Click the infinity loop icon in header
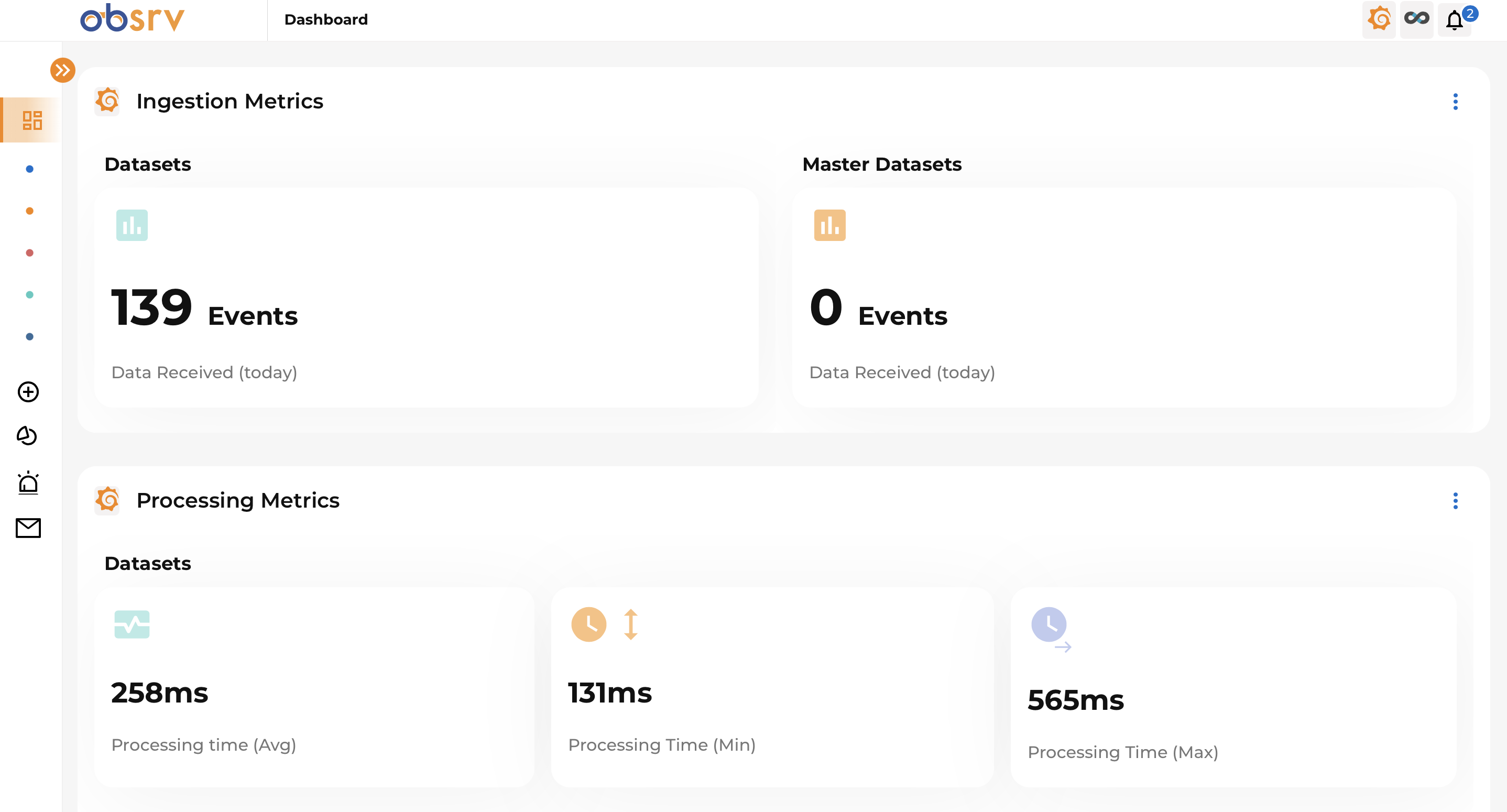This screenshot has width=1507, height=812. click(x=1416, y=19)
